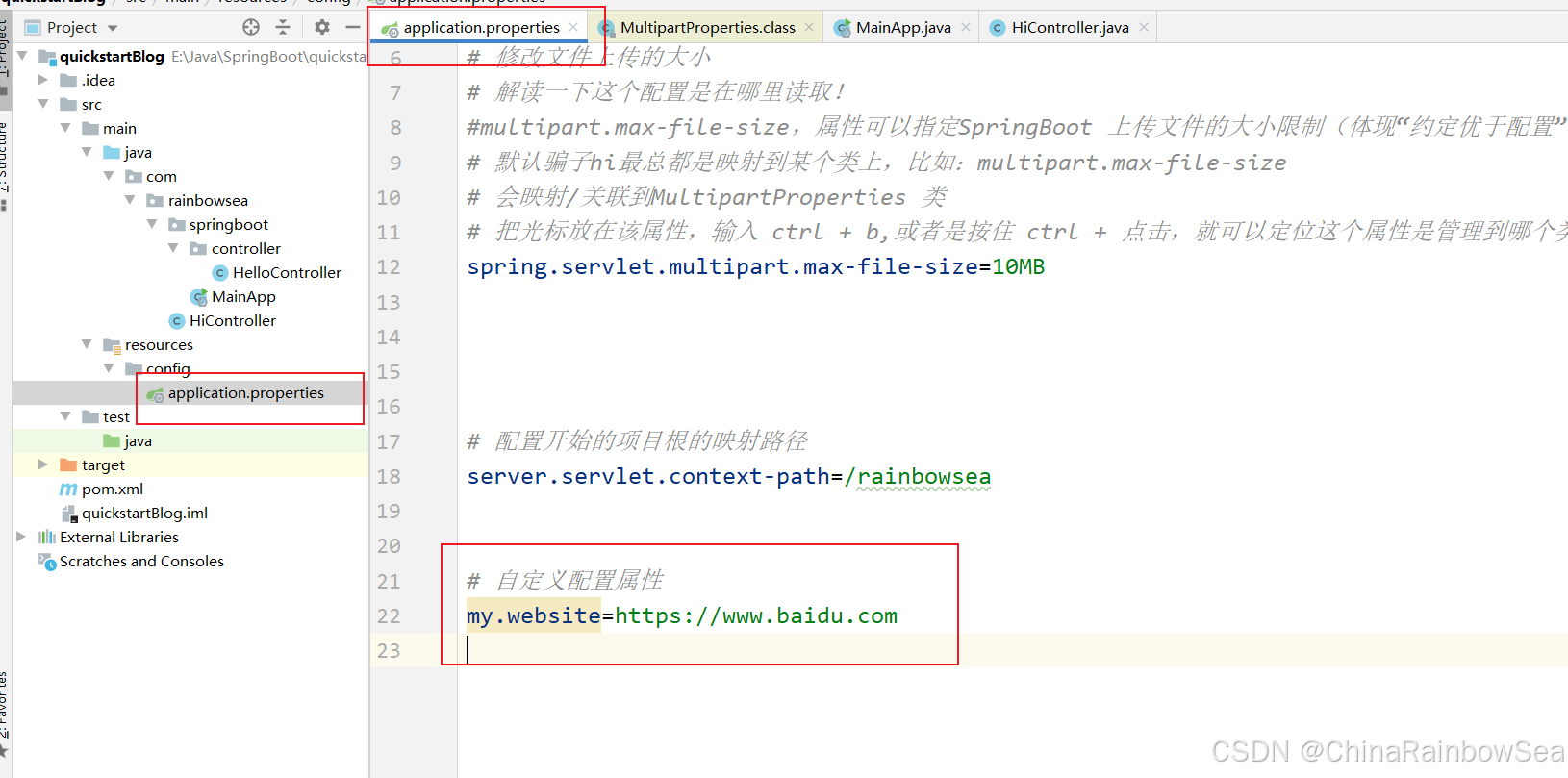The height and width of the screenshot is (778, 1568).
Task: Collapse the controller package arrow
Action: click(173, 248)
